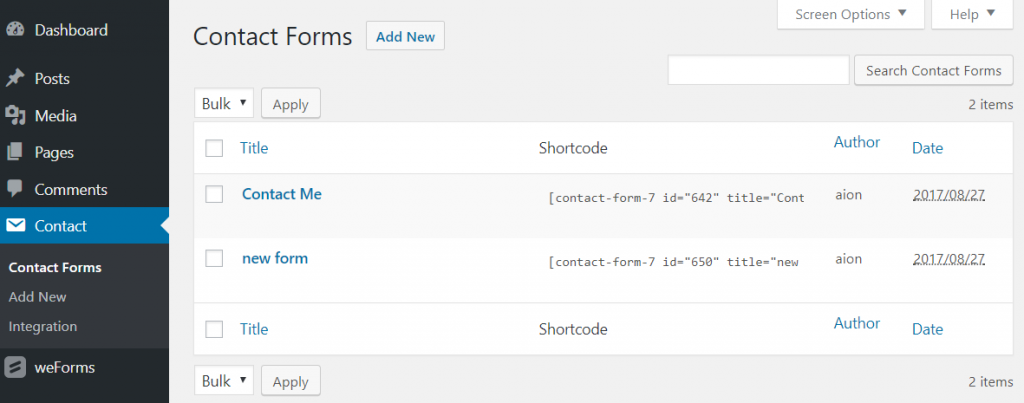Expand the Help dropdown tab

click(973, 14)
